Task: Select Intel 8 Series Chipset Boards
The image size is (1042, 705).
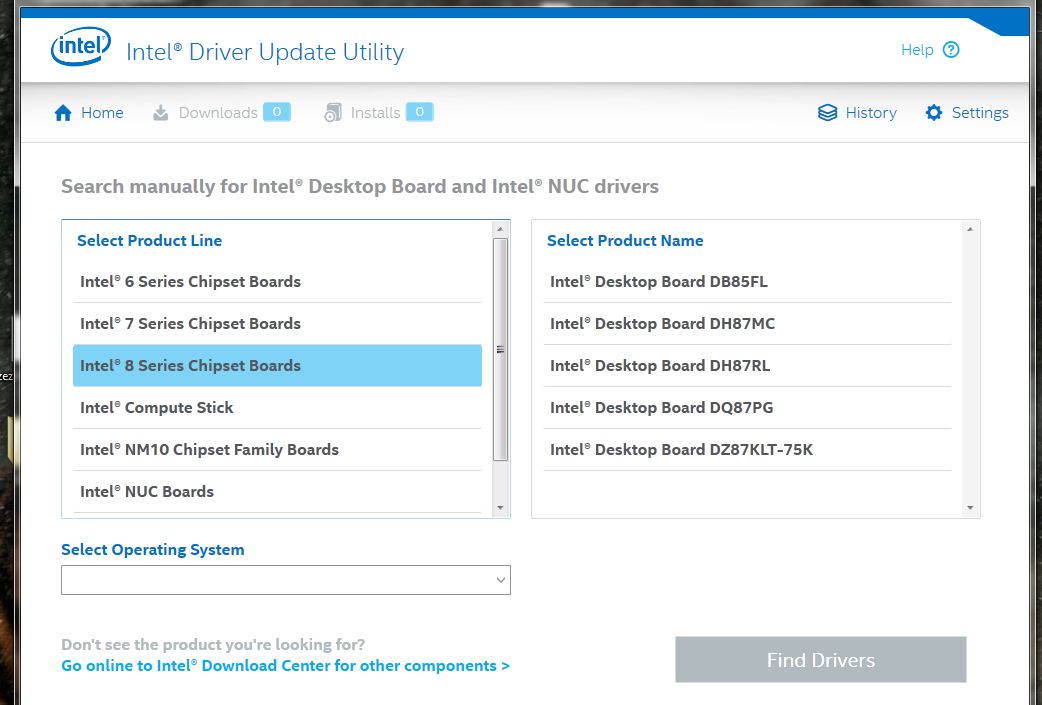Action: (x=277, y=365)
